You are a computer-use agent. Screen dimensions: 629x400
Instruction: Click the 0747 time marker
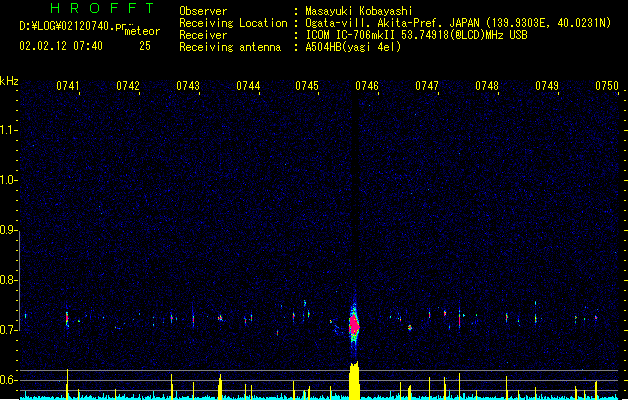tap(427, 86)
